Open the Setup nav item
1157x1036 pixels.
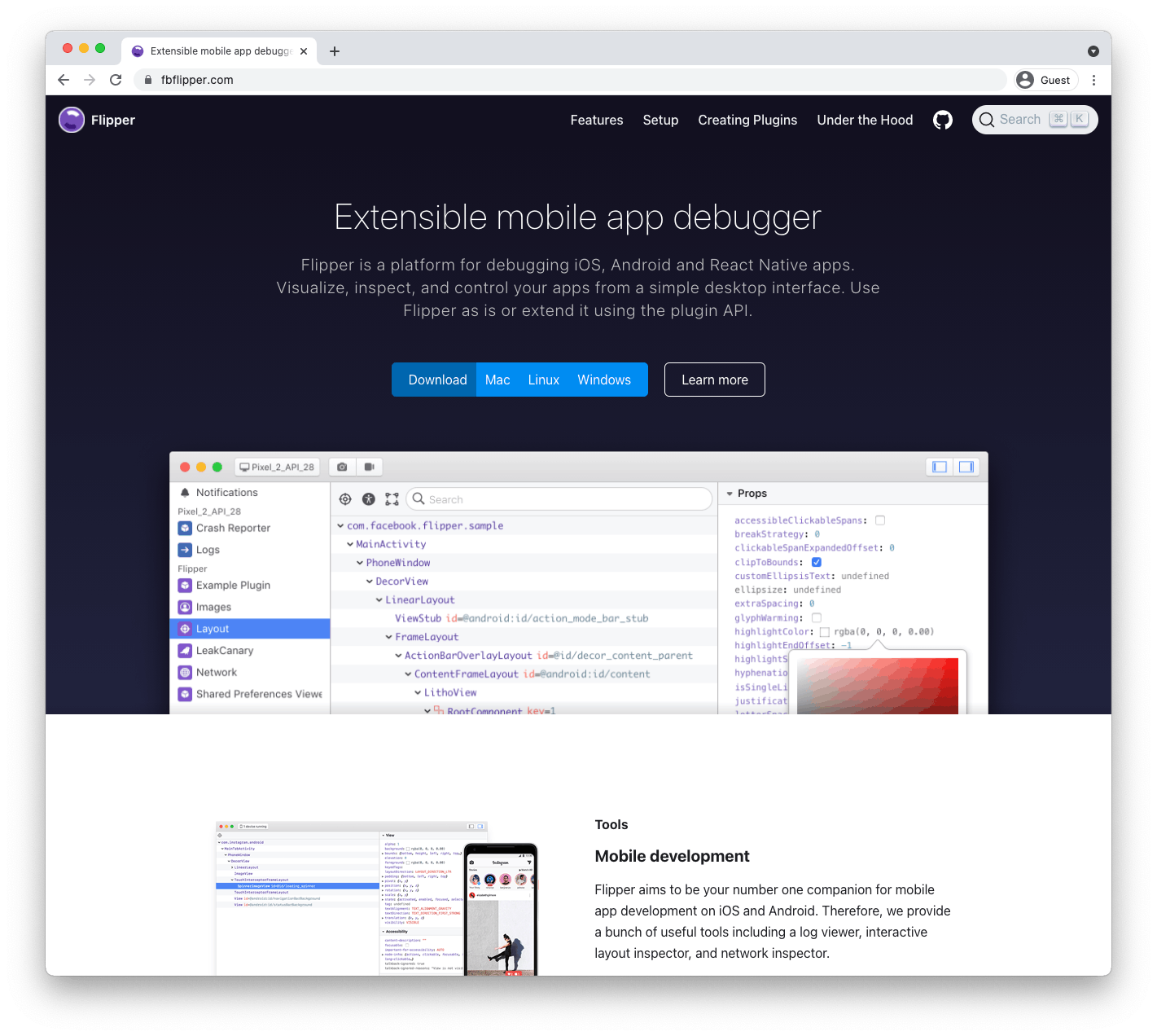[x=660, y=120]
